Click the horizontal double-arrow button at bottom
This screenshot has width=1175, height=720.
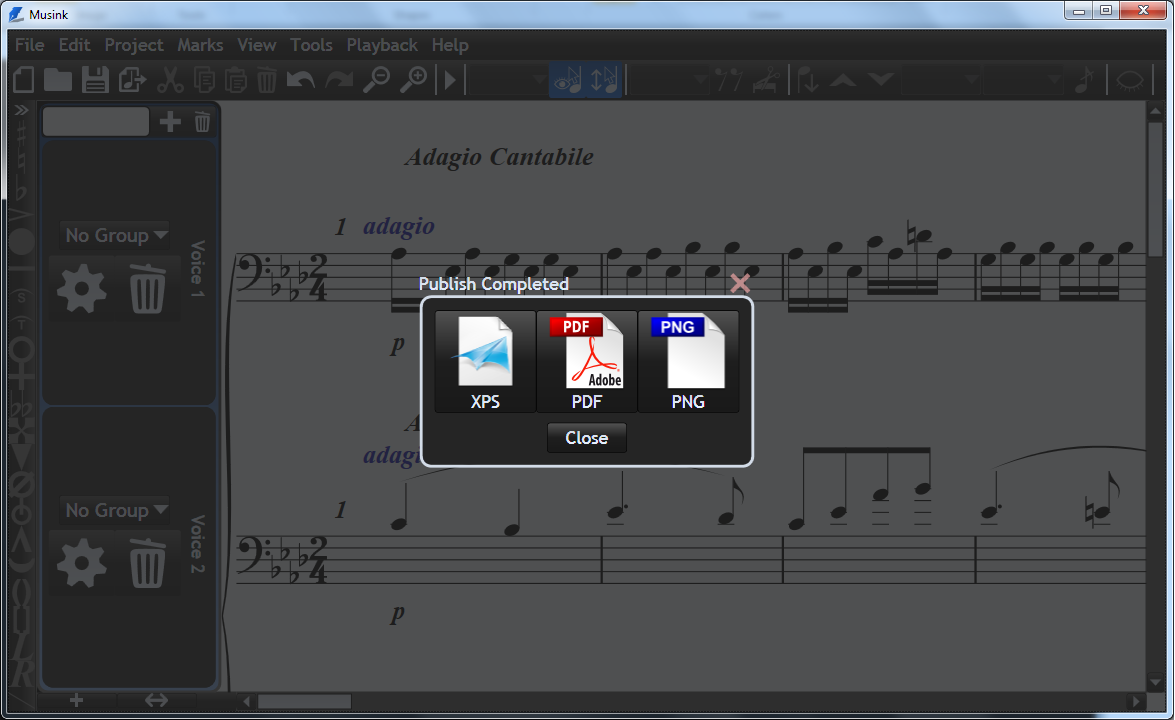156,700
